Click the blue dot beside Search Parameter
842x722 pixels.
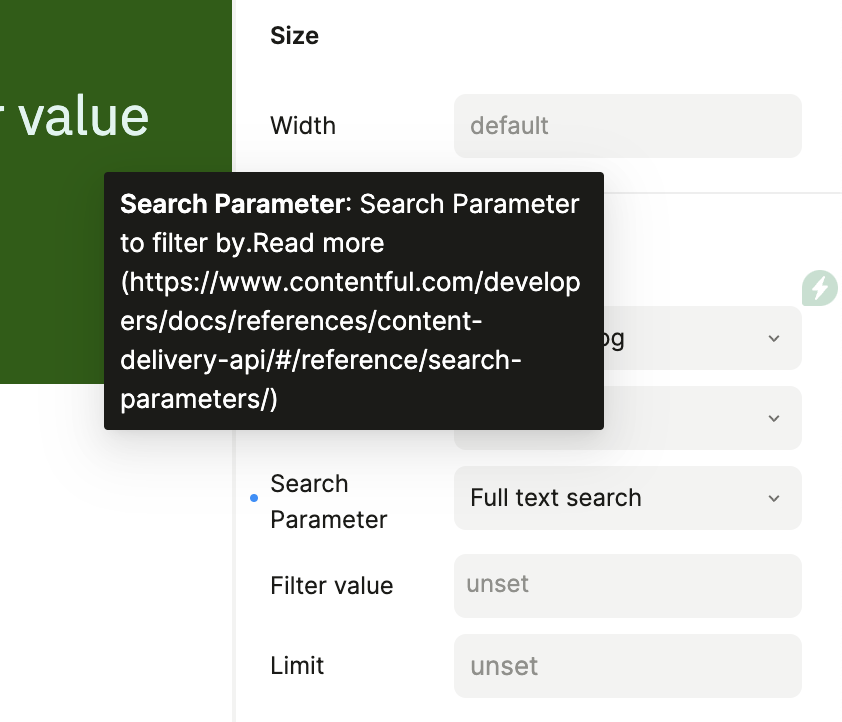click(x=253, y=498)
